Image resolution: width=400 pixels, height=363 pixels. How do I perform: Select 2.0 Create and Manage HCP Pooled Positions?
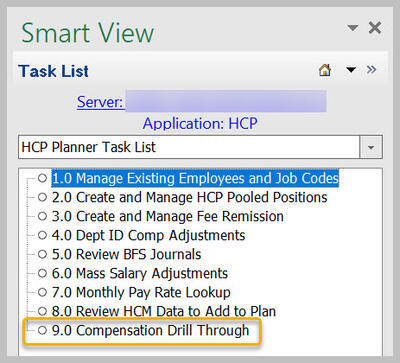click(189, 197)
